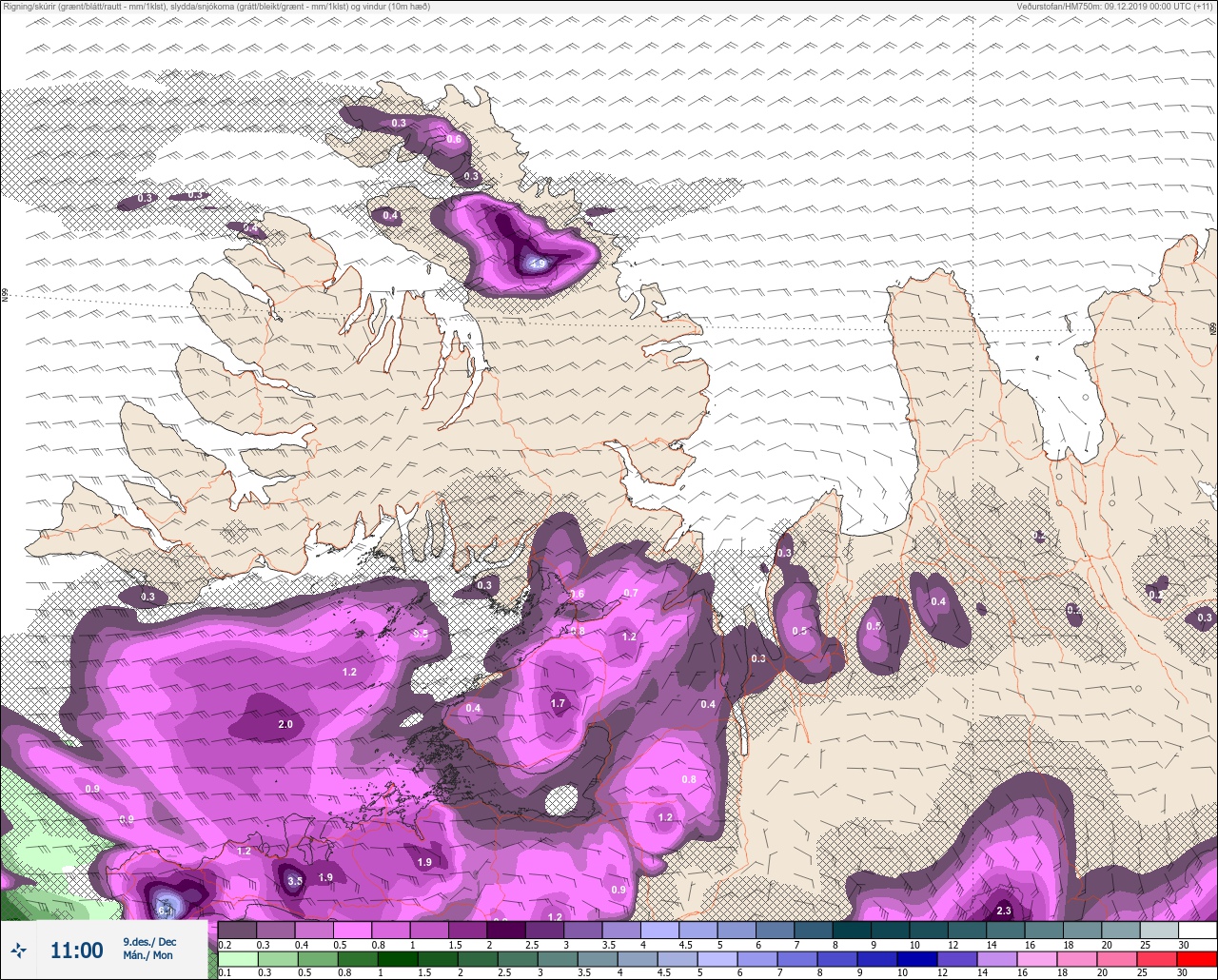Pick the bottom-row legend swatch starting at 10
1218x980 pixels.
(916, 958)
